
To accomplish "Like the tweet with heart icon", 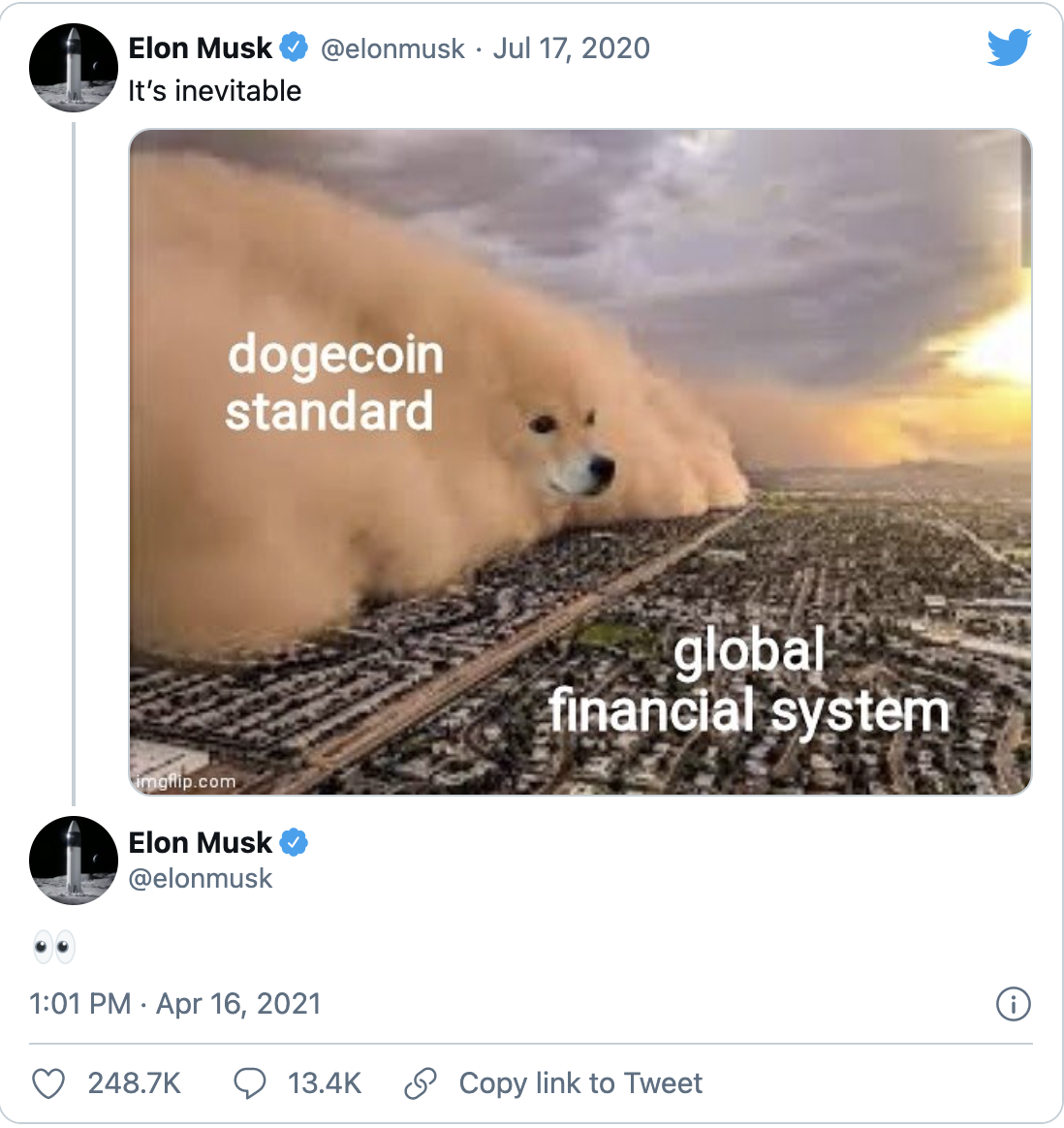I will click(x=48, y=1083).
